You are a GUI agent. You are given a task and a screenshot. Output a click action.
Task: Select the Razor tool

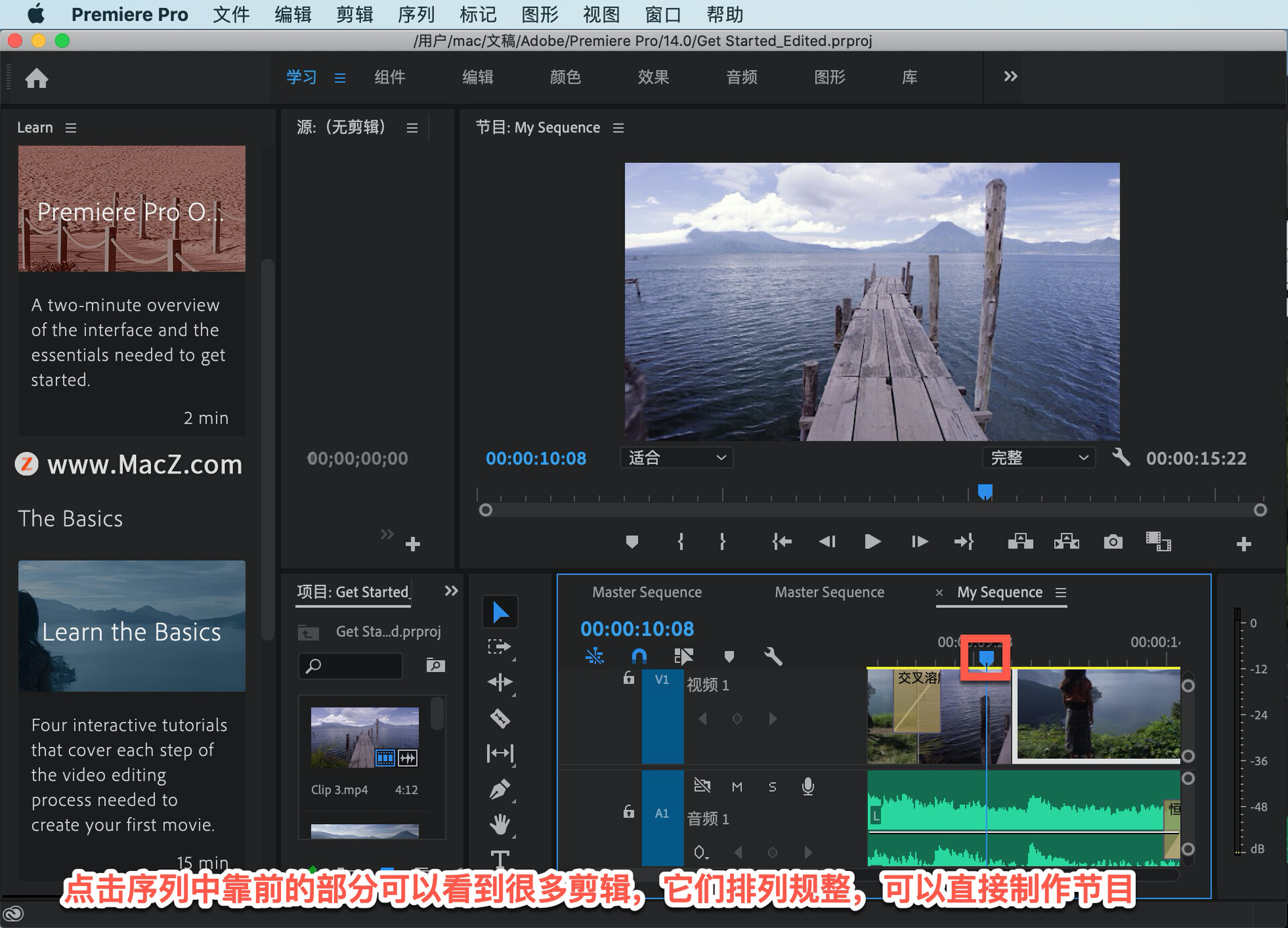pos(500,718)
